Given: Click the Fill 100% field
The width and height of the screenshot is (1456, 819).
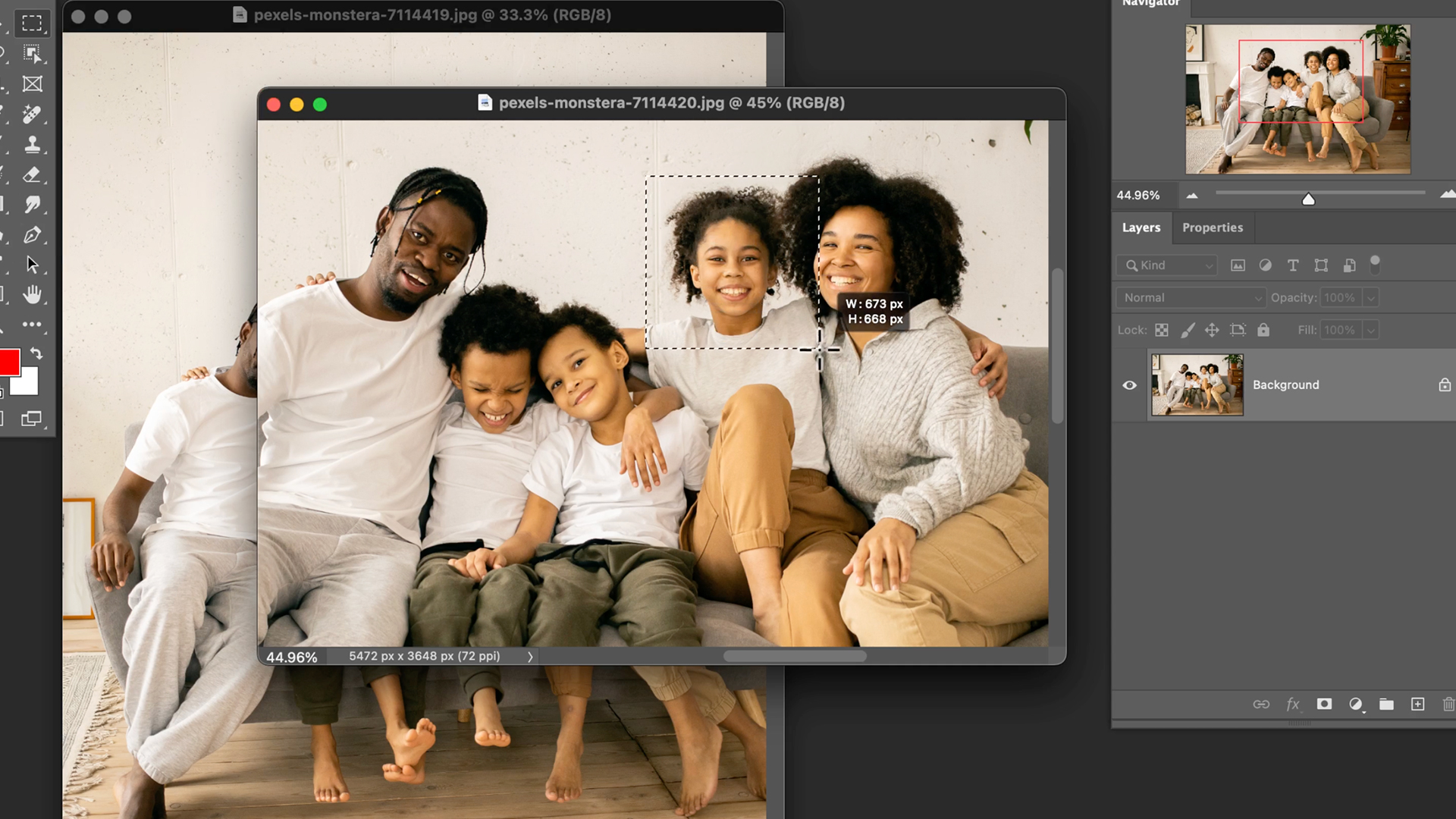Looking at the screenshot, I should coord(1341,330).
